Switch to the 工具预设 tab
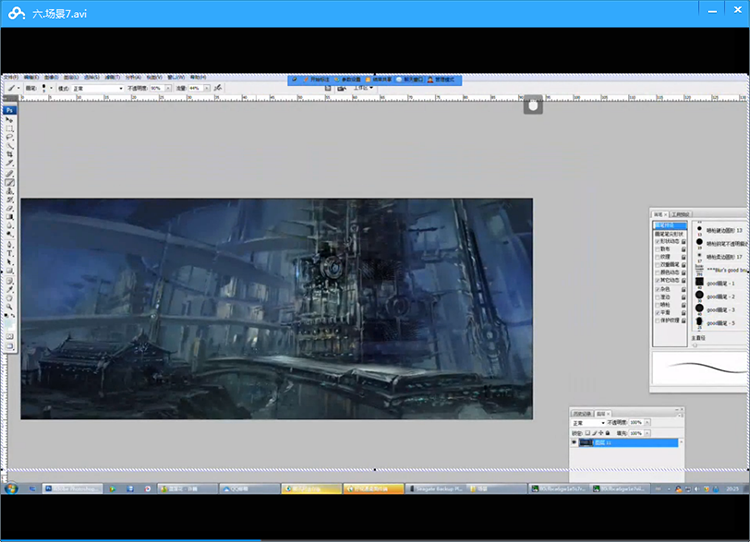This screenshot has width=750, height=542. pyautogui.click(x=680, y=214)
